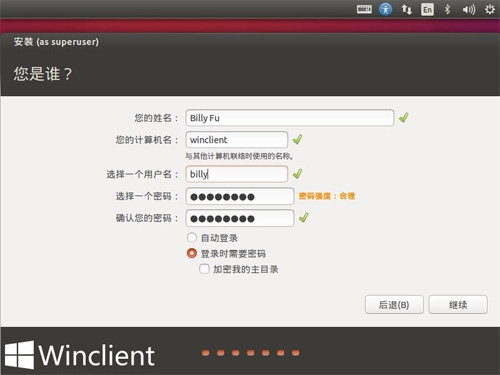This screenshot has height=375, width=500.
Task: Focus the username field containing billy
Action: (x=237, y=174)
